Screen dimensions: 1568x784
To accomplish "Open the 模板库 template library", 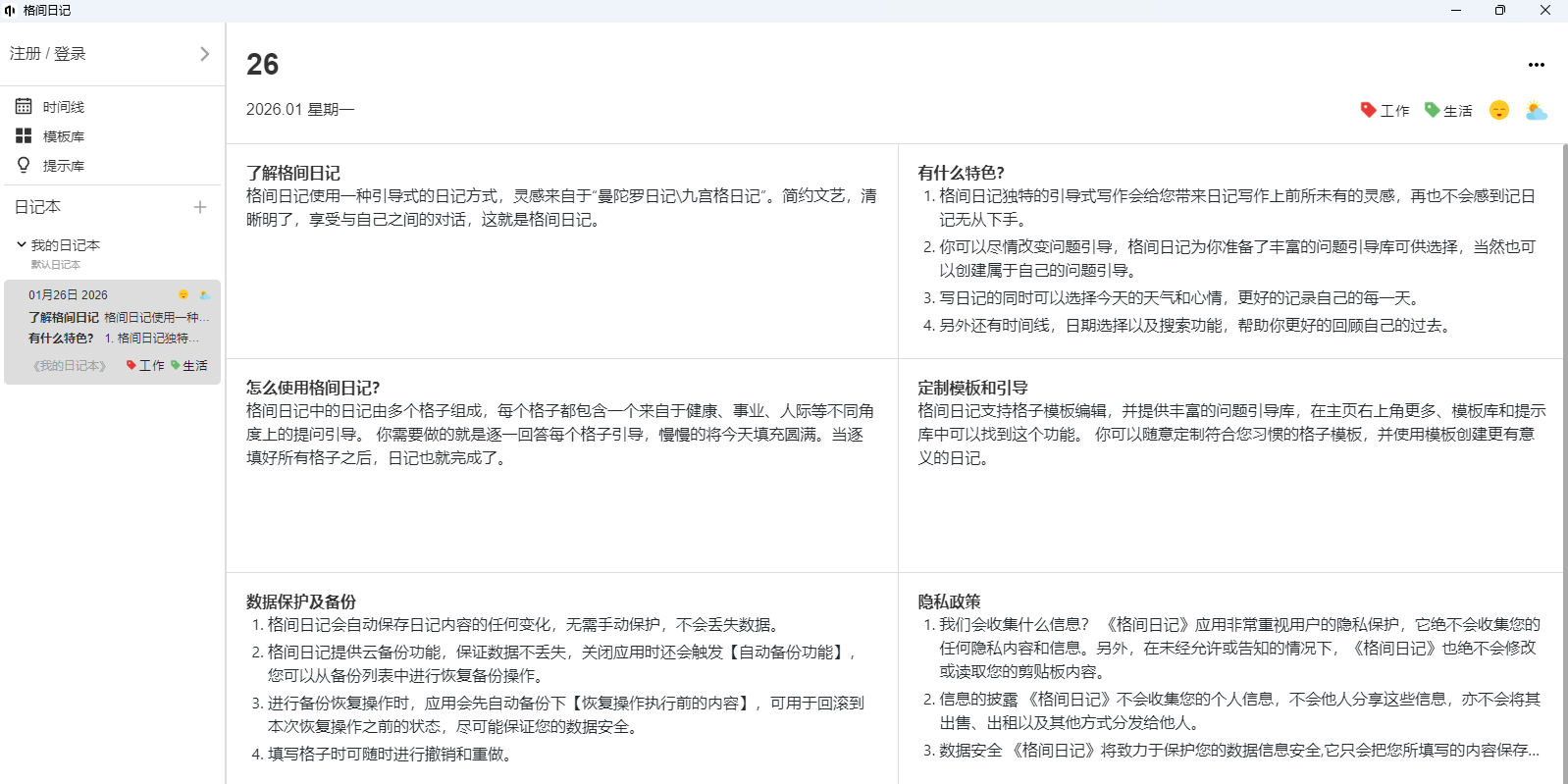I will click(x=63, y=136).
